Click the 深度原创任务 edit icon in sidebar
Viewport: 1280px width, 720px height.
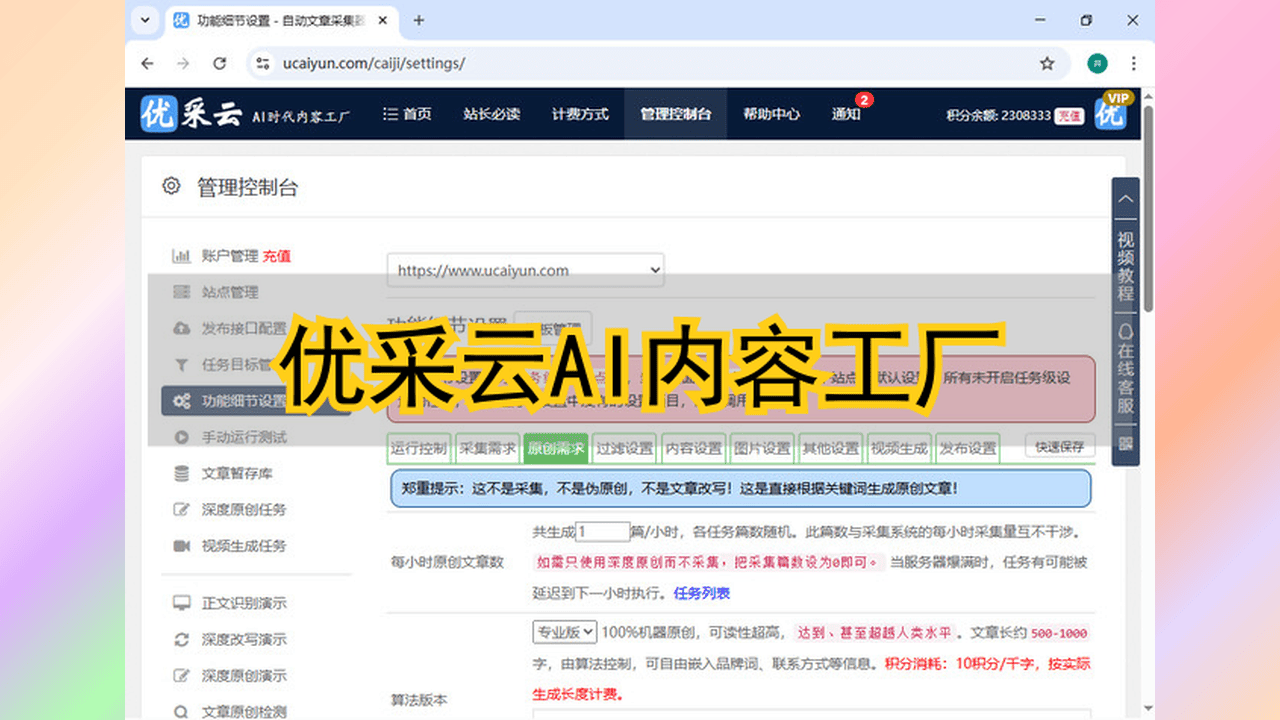tap(181, 509)
